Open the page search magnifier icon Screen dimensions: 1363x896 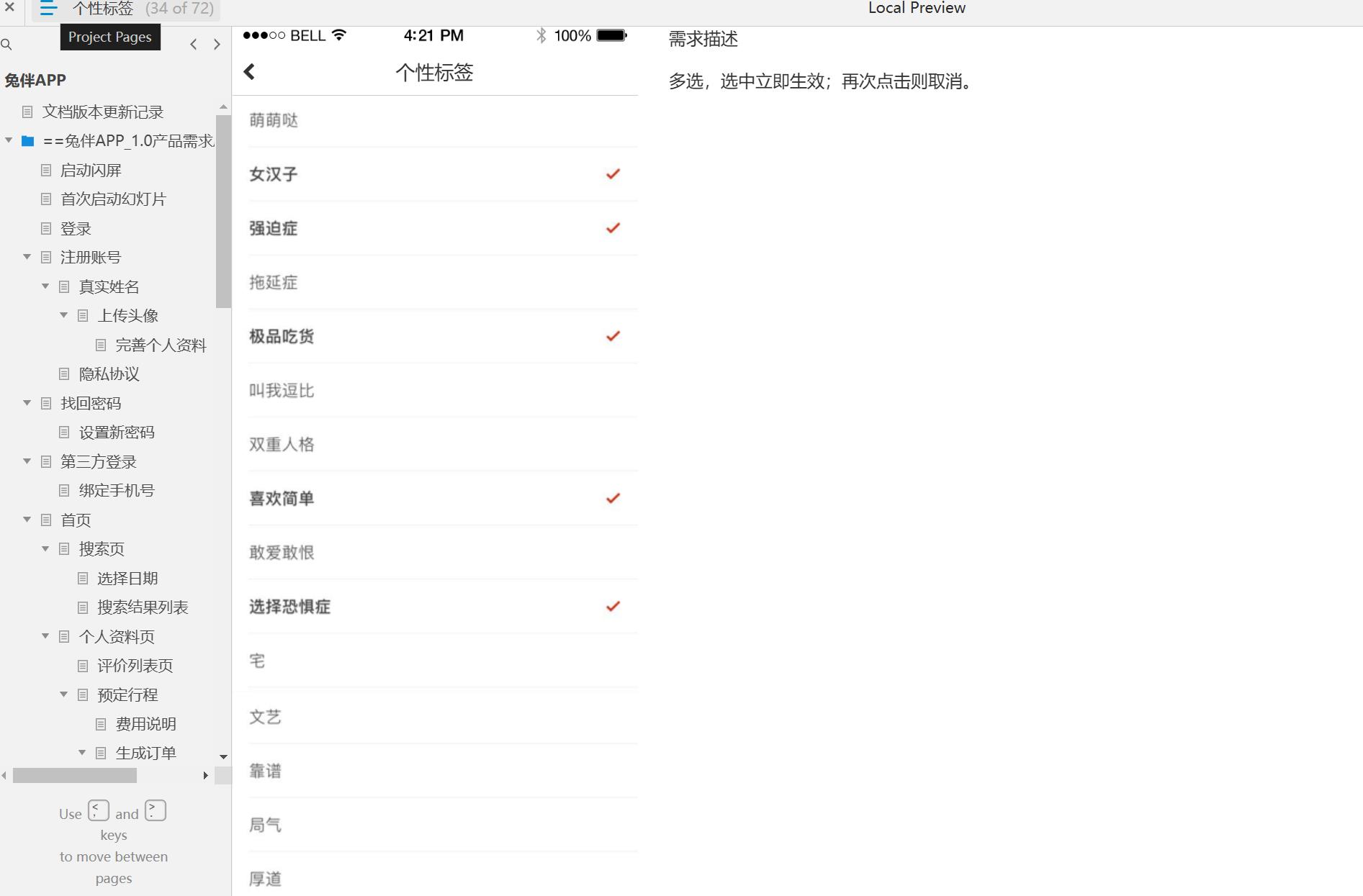6,45
